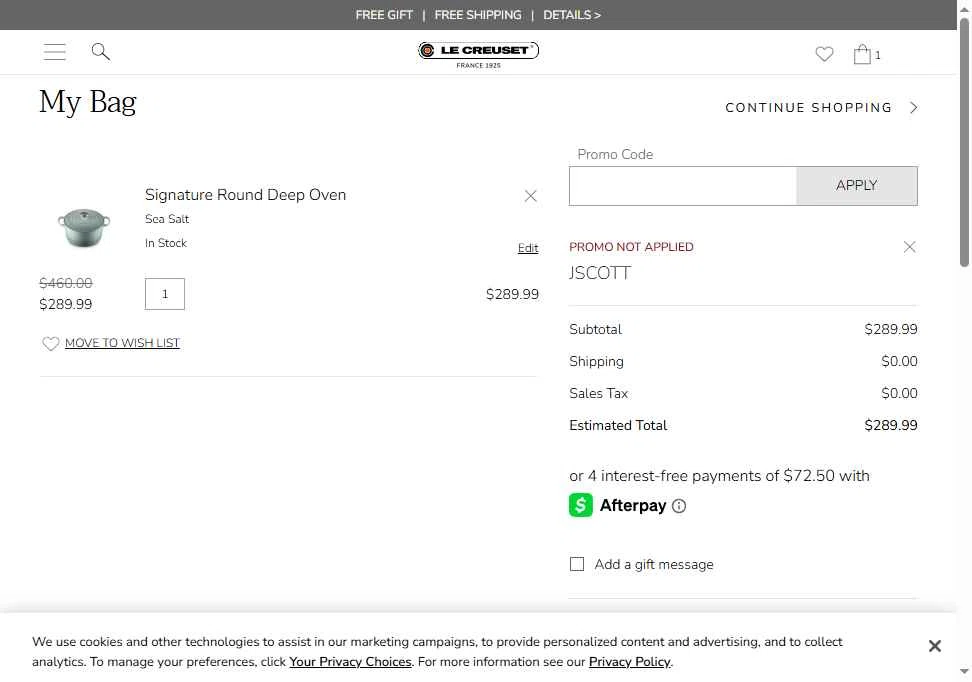This screenshot has height=682, width=972.
Task: Open wishlist heart icon in header
Action: pyautogui.click(x=824, y=55)
